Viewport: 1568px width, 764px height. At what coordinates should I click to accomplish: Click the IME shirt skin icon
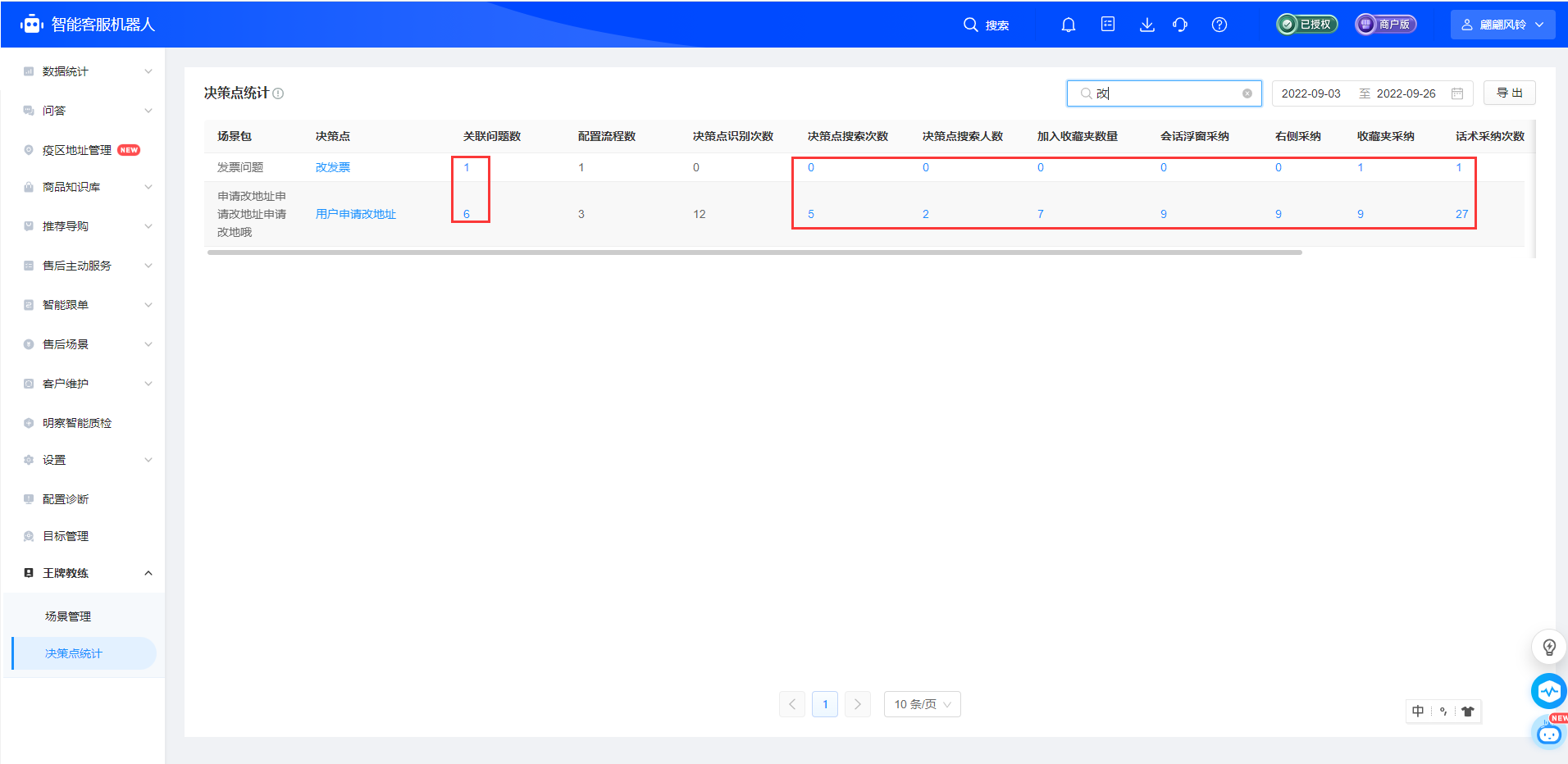coord(1468,712)
